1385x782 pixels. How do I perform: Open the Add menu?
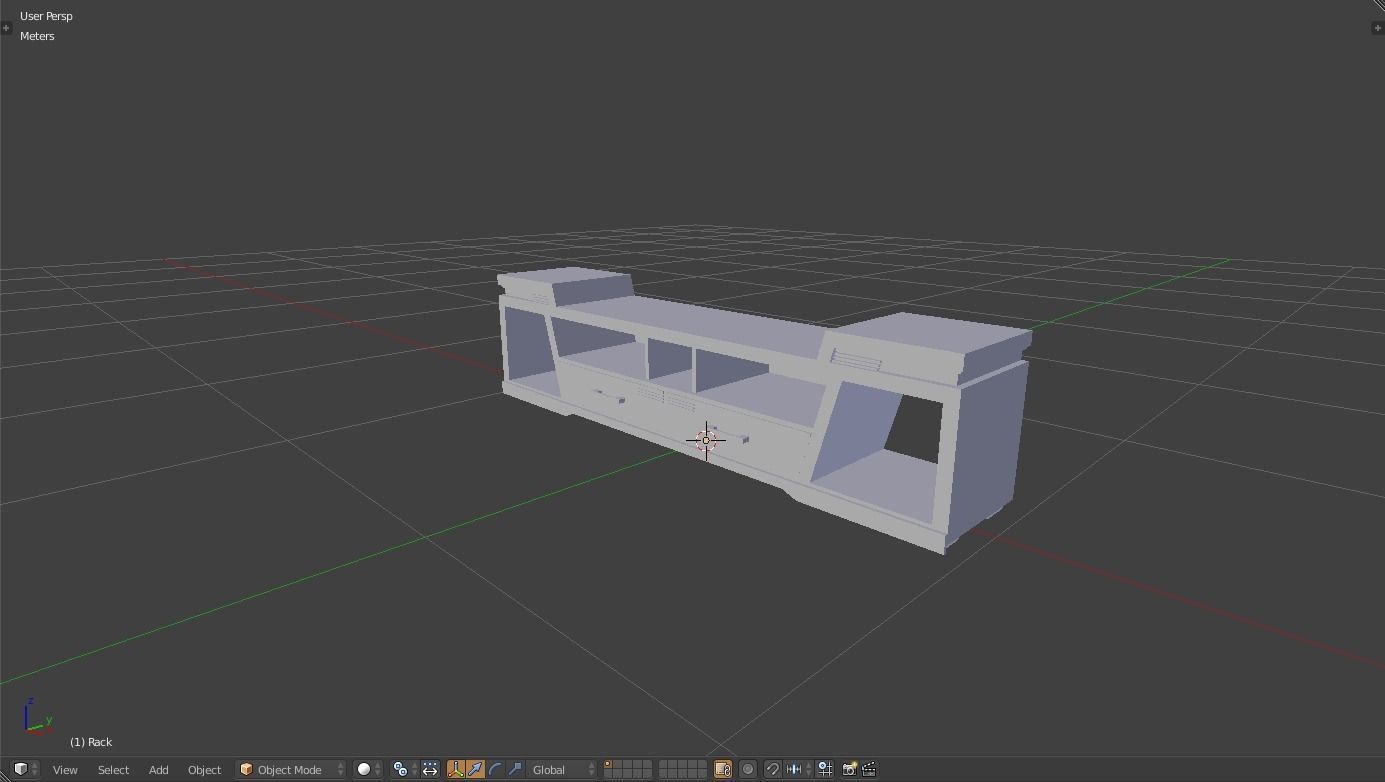click(158, 769)
